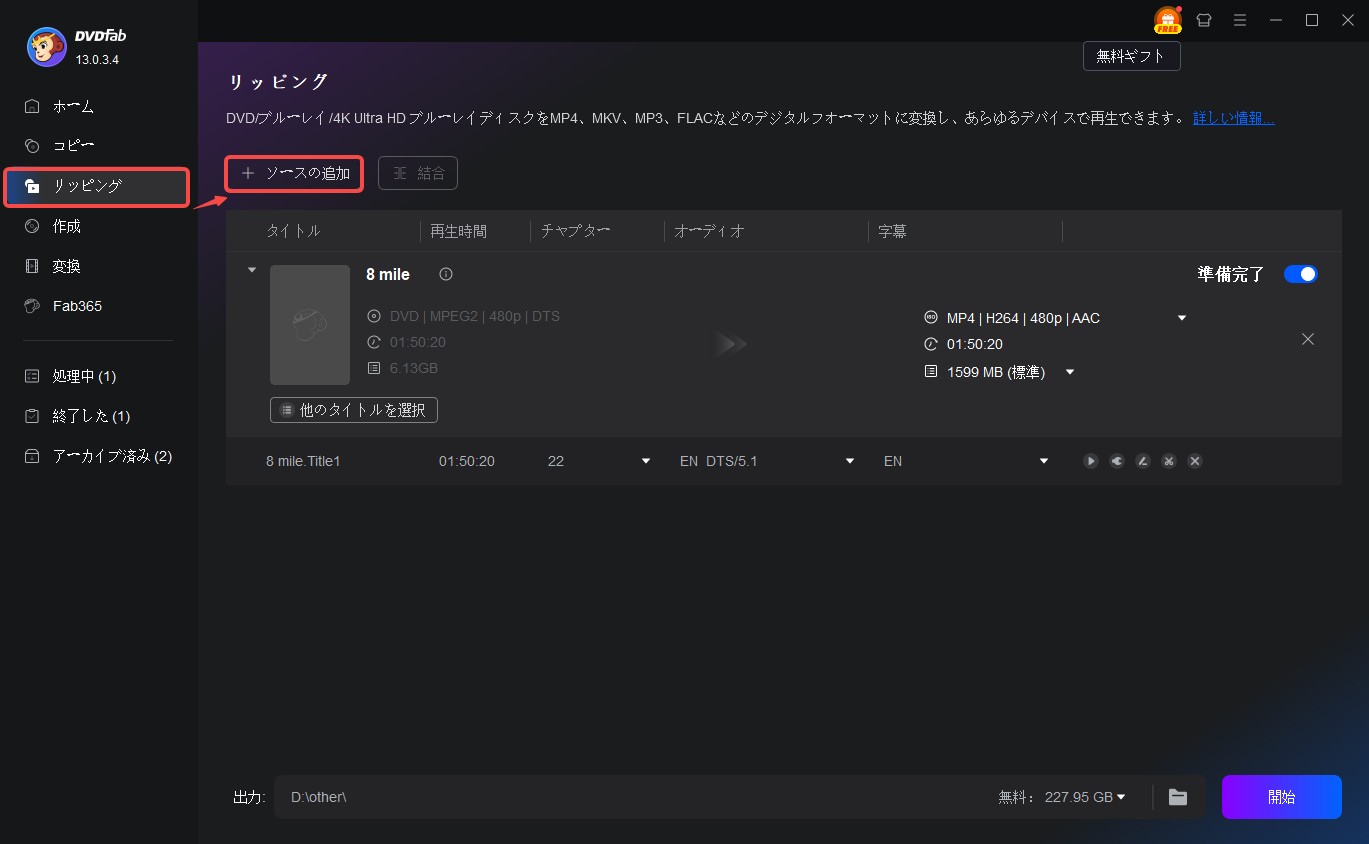Viewport: 1369px width, 844px height.
Task: Click チャプター column header
Action: 575,231
